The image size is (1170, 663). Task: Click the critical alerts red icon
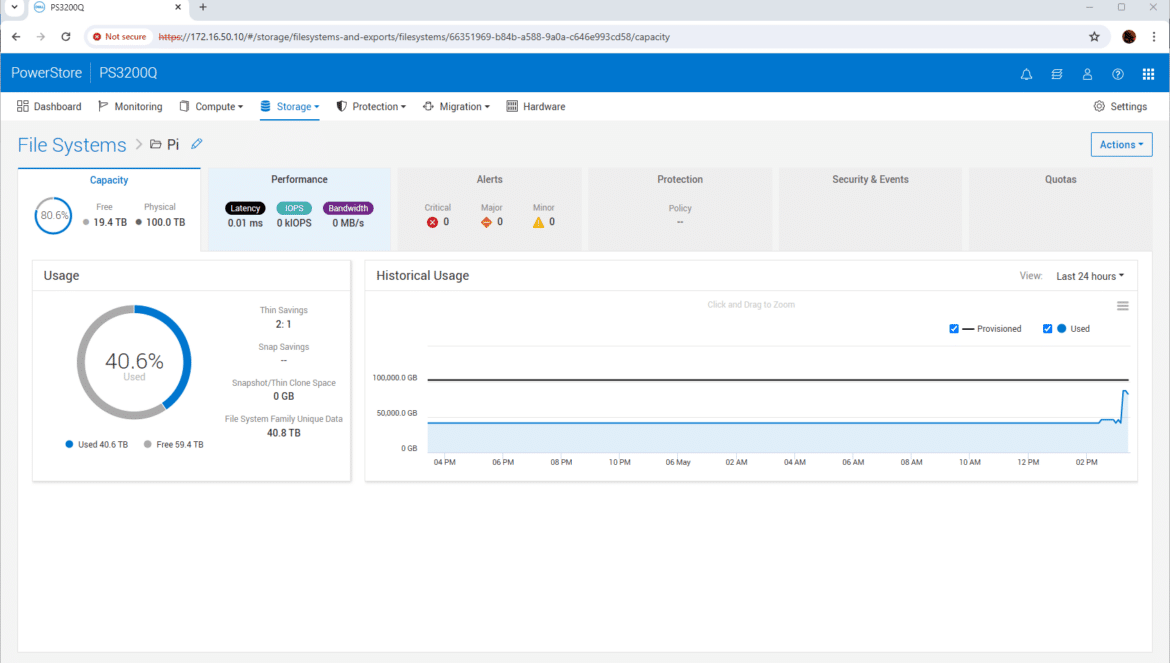coord(432,222)
